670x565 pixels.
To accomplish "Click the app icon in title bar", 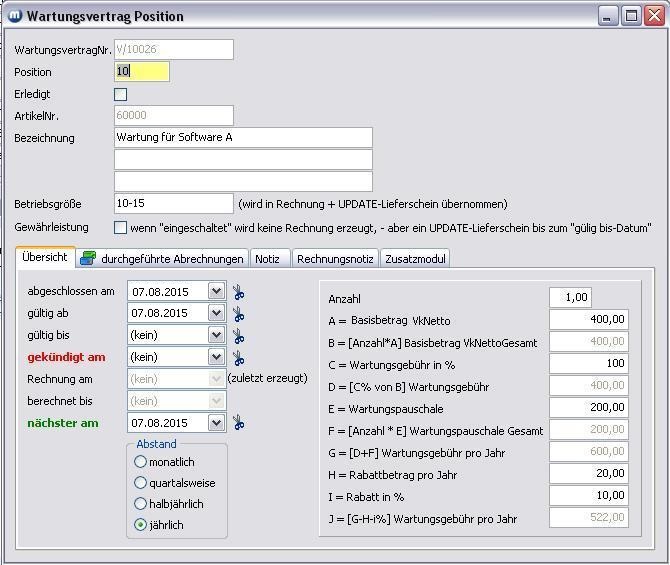I will [14, 16].
